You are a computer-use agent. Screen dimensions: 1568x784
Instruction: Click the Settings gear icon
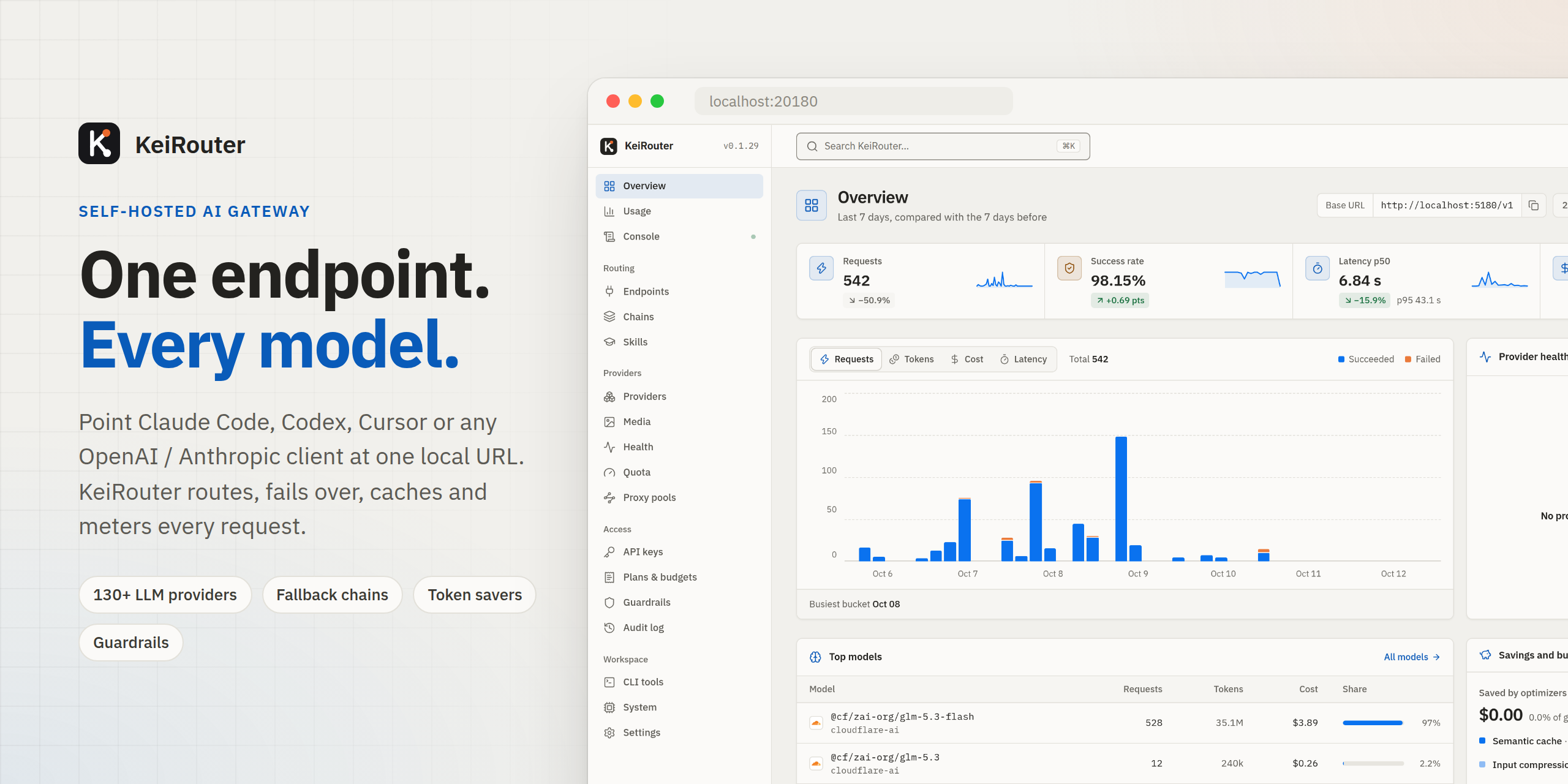click(x=609, y=733)
